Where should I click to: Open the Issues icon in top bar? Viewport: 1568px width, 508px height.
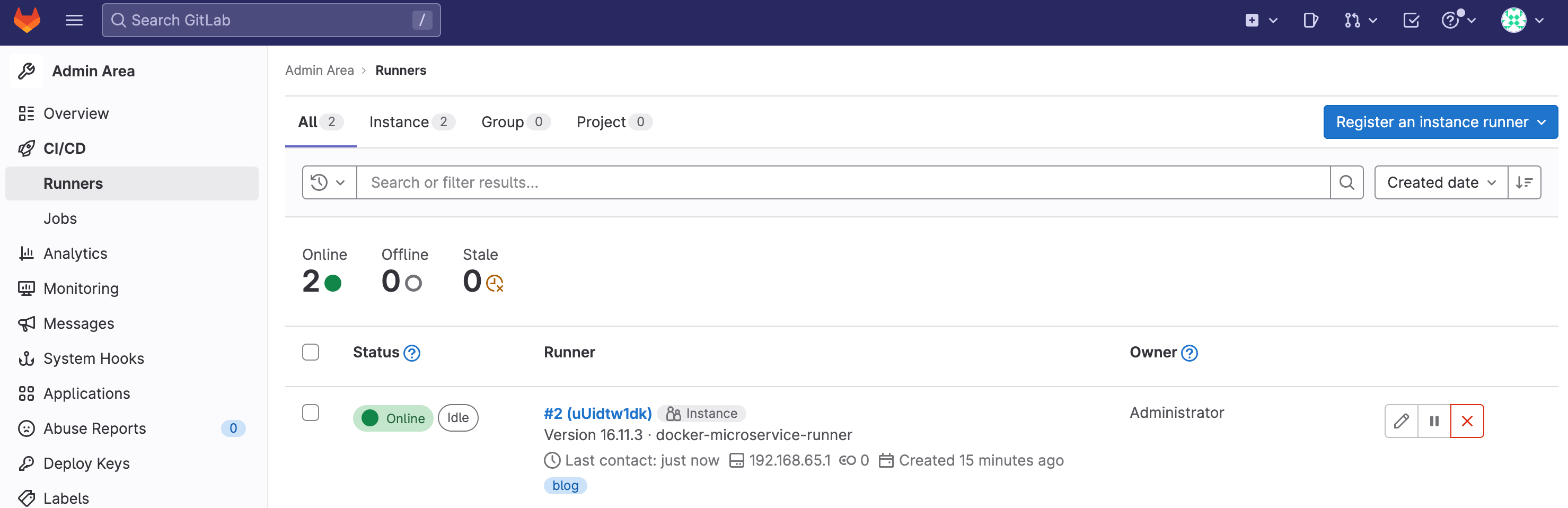pyautogui.click(x=1310, y=21)
